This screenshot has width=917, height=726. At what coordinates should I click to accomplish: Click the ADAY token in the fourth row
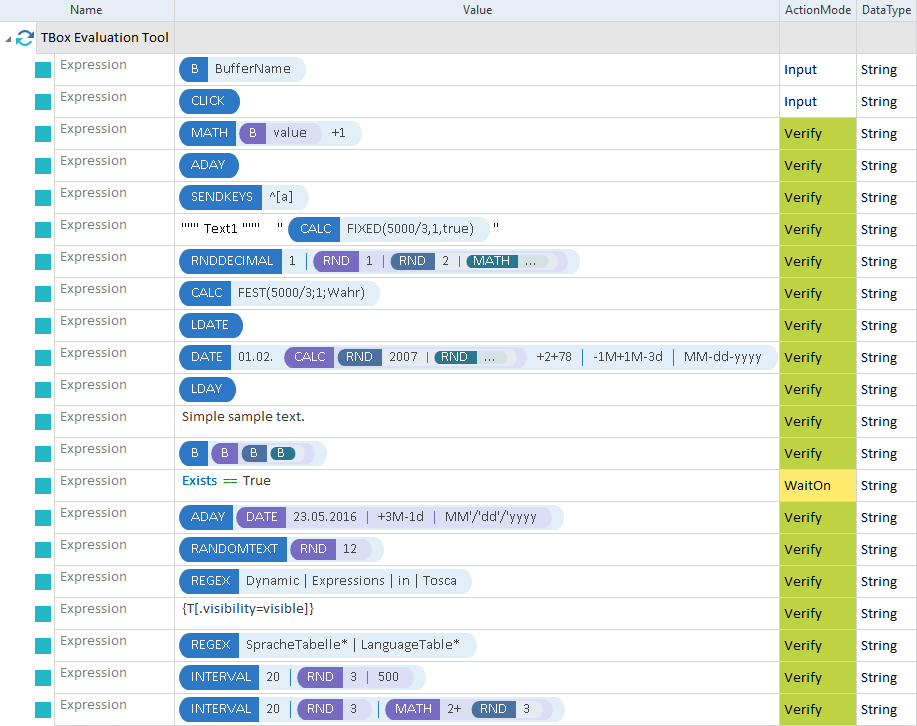coord(208,165)
